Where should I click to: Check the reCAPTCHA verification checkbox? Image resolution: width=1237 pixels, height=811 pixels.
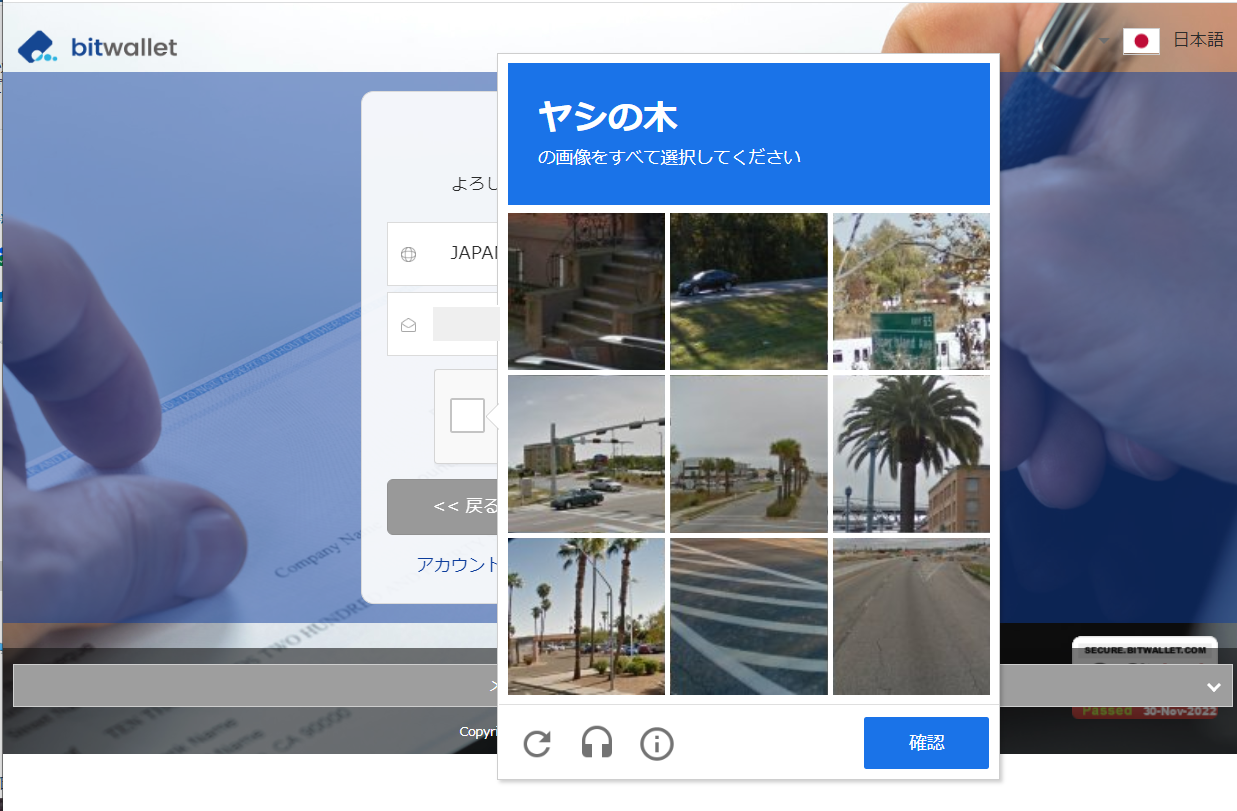466,416
